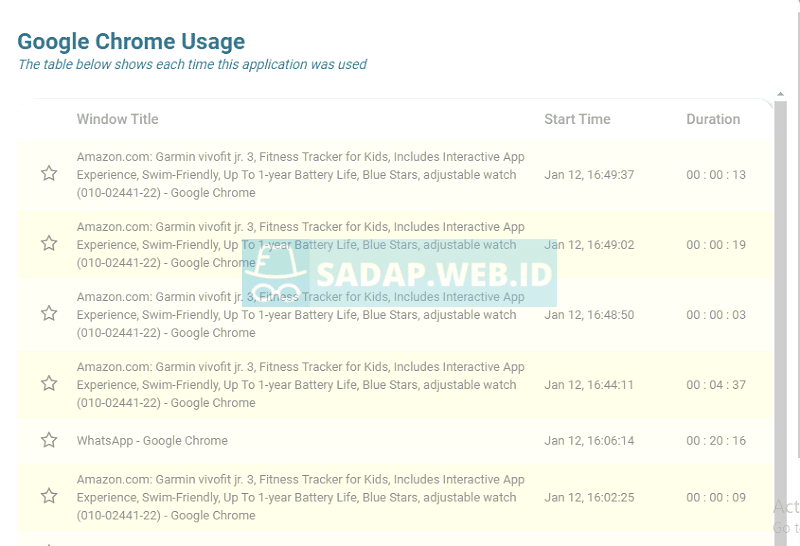This screenshot has height=546, width=800.
Task: Click the Jan 12, 16:06:14 start time
Action: (589, 440)
